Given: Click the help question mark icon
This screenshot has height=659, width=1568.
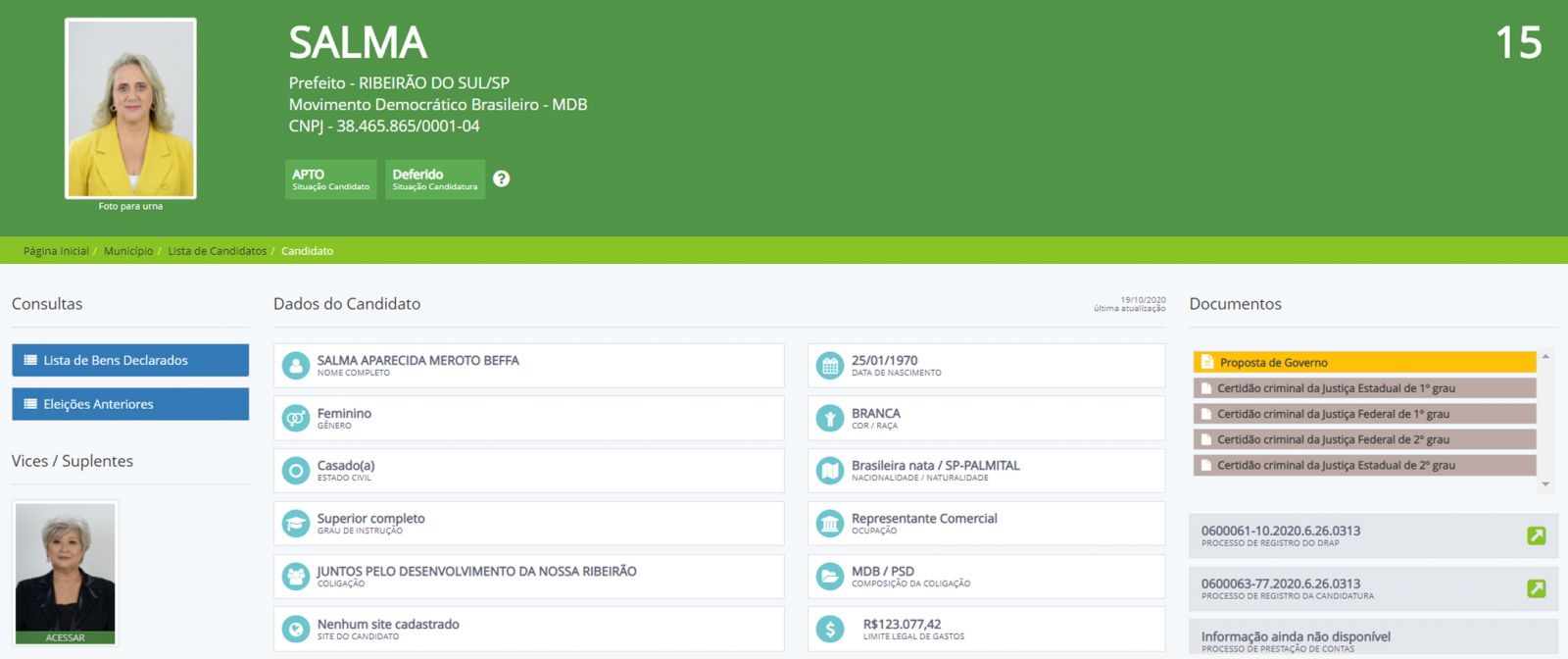Looking at the screenshot, I should pos(501,178).
